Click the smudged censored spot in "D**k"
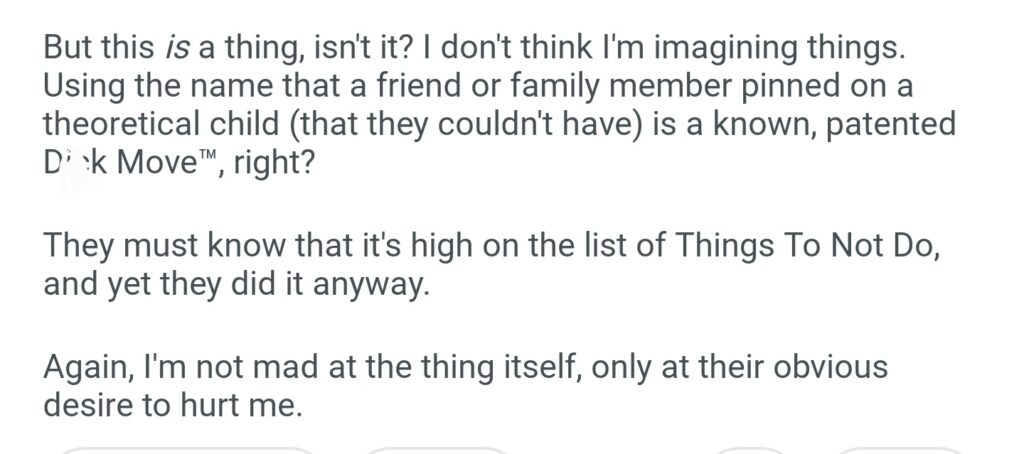 click(x=70, y=162)
